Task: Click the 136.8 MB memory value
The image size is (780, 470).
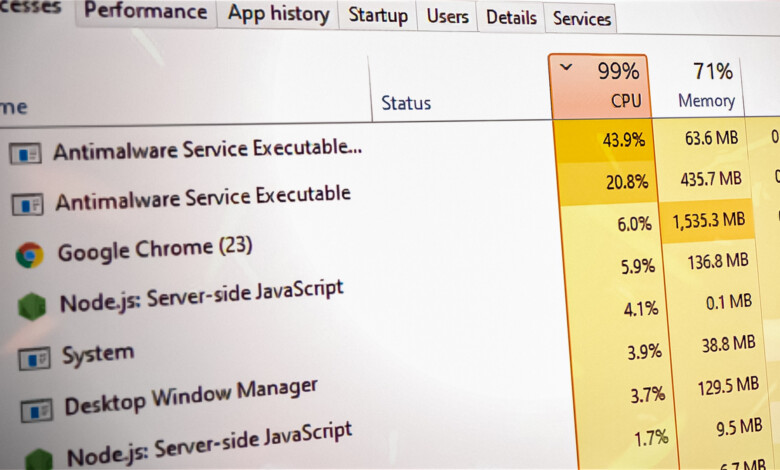Action: (x=718, y=261)
